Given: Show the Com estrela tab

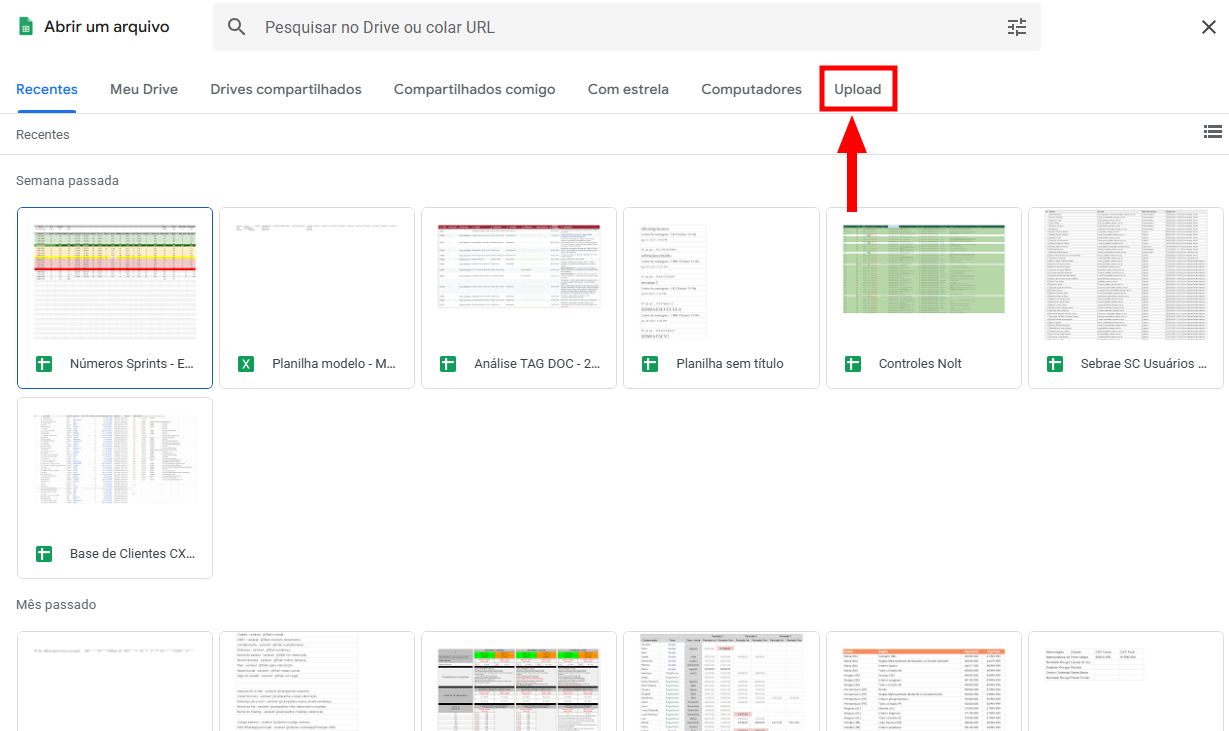Looking at the screenshot, I should pos(628,89).
